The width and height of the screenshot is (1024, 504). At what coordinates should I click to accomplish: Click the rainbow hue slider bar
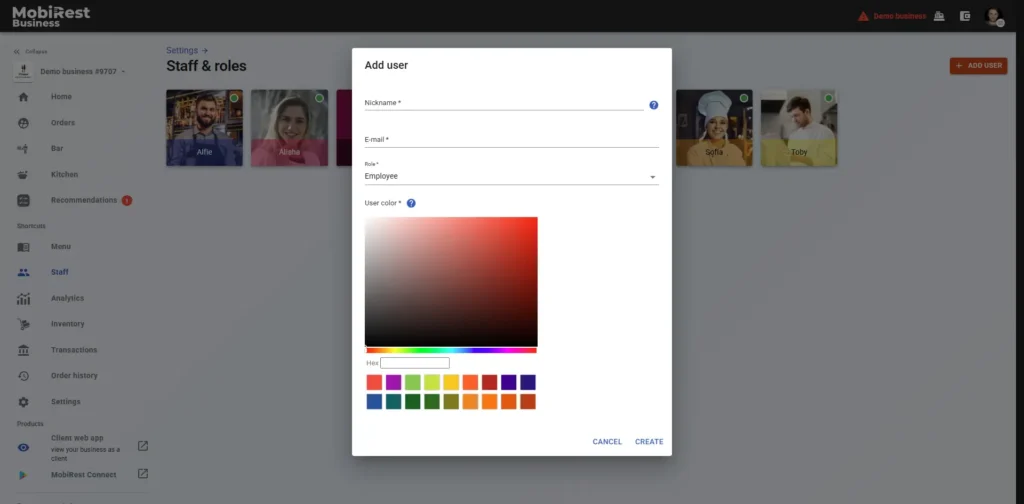click(x=451, y=350)
